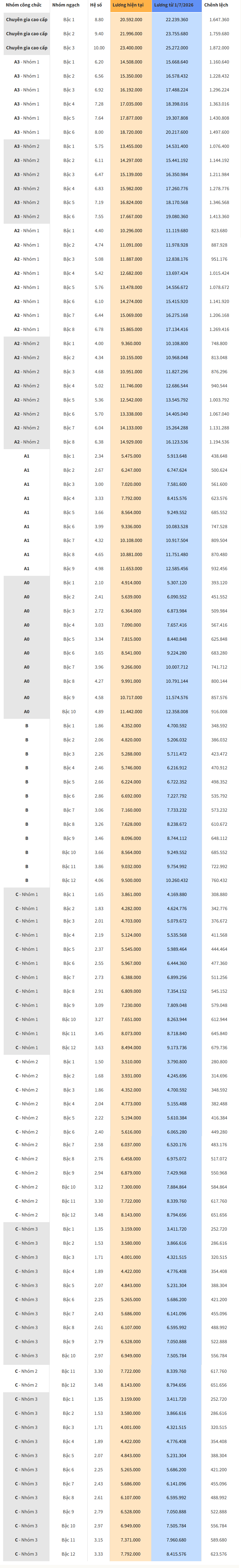Viewport: 241px width, 1568px height.
Task: Click the 'Hệ số' column header
Action: click(96, 5)
